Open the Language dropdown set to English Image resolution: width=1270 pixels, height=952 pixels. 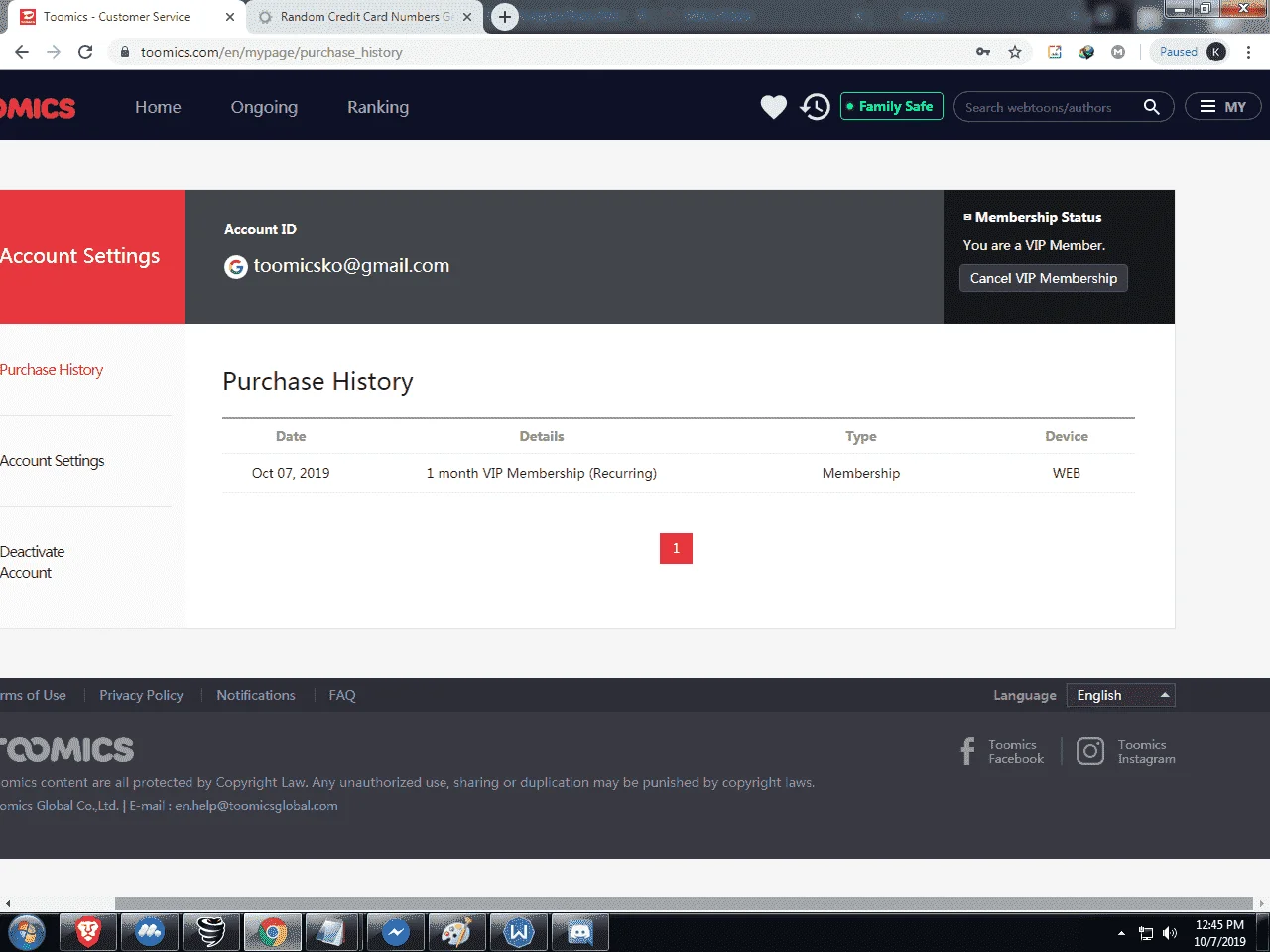coord(1120,695)
